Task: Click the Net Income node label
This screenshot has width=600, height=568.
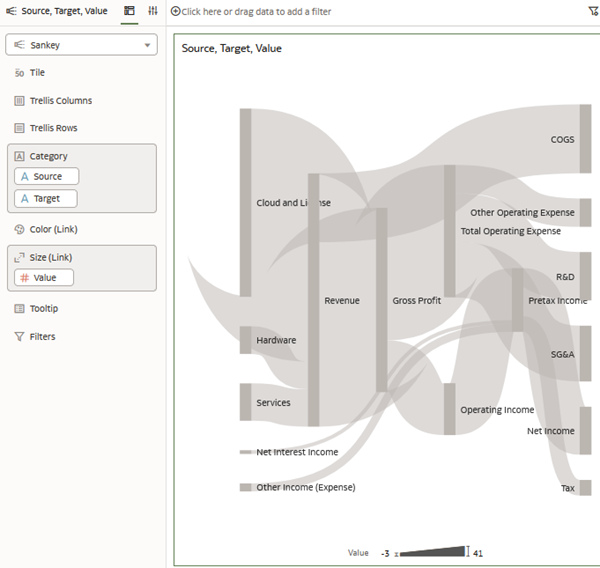Action: click(x=550, y=431)
